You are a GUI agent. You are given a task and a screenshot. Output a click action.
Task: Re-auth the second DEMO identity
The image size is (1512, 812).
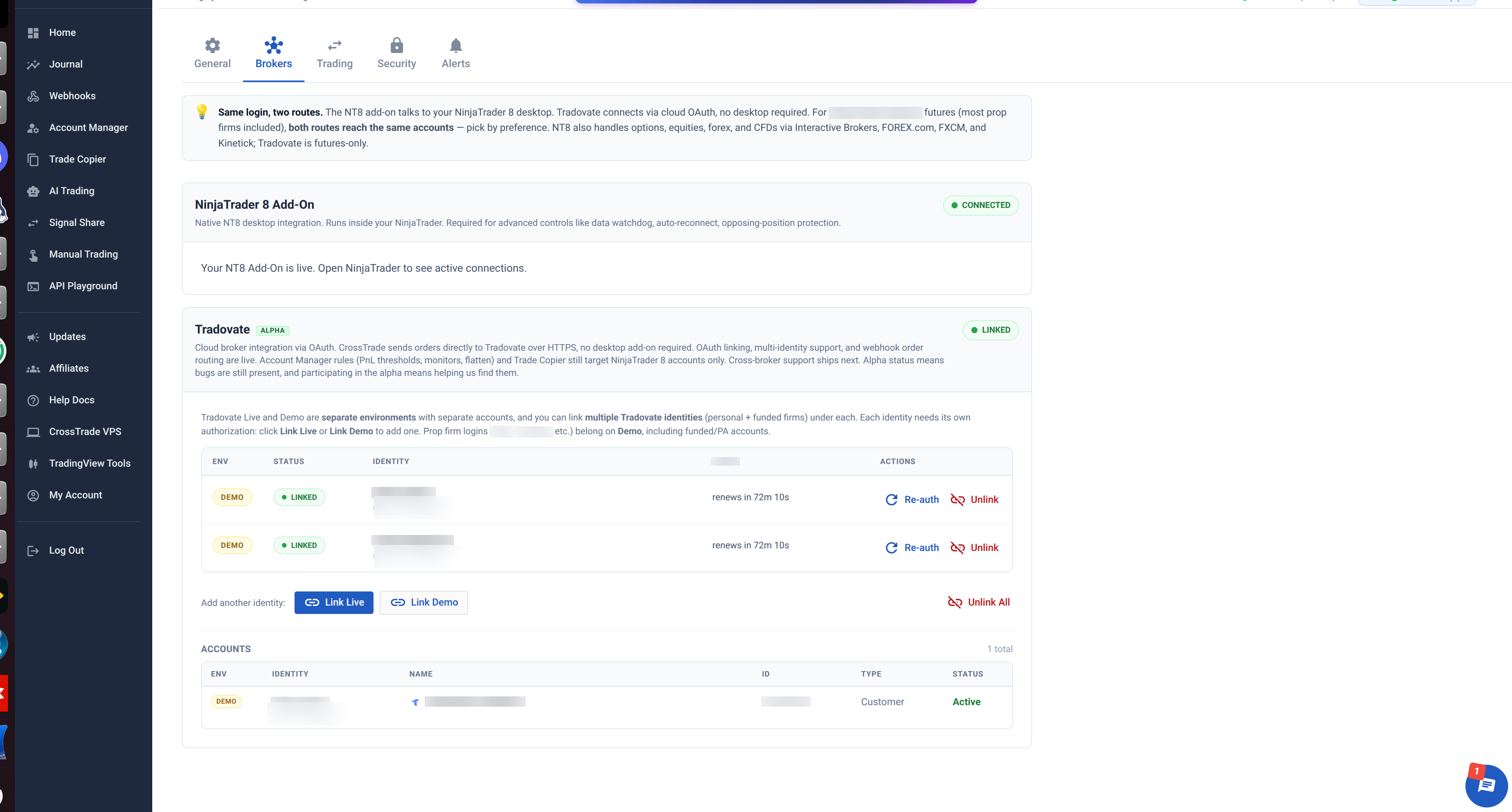[x=912, y=548]
